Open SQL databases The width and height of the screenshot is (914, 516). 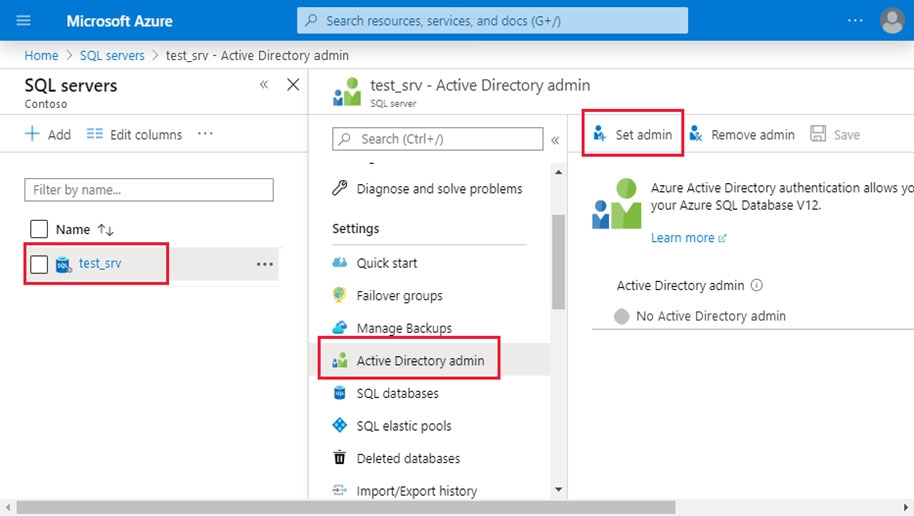(x=398, y=394)
